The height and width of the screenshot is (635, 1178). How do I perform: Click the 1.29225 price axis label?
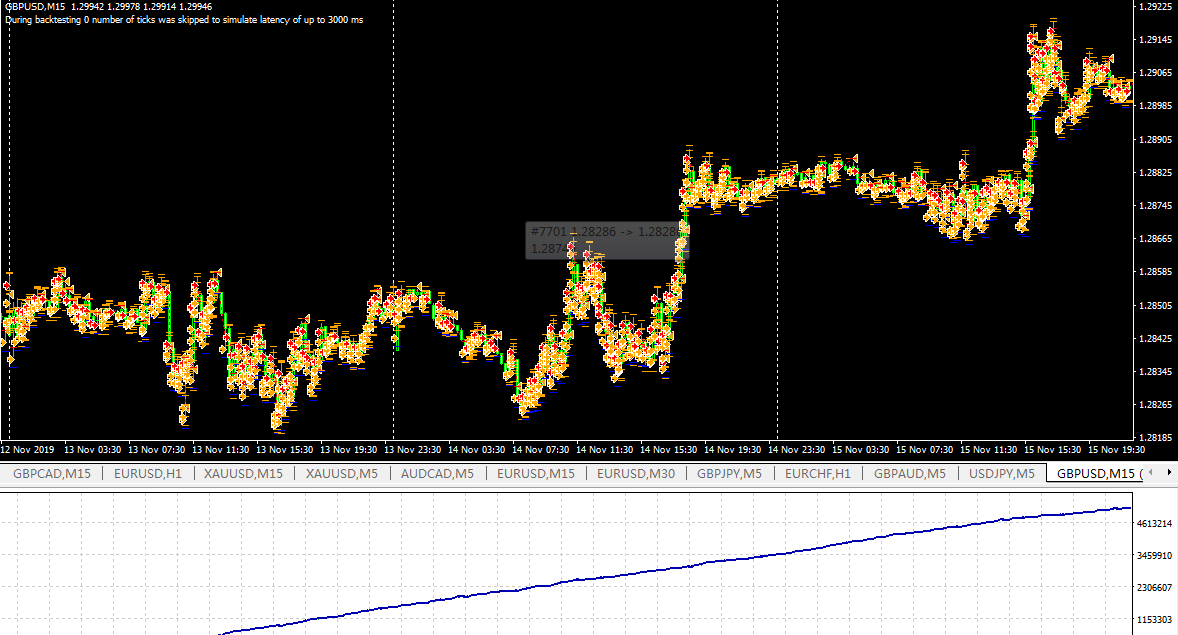(x=1155, y=7)
